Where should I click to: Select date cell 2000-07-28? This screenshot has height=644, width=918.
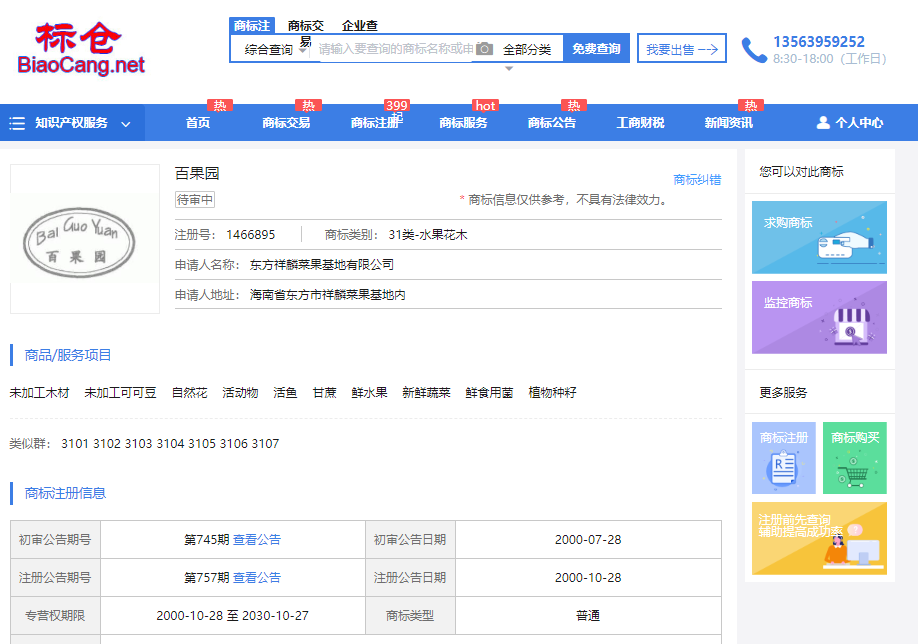[x=588, y=540]
